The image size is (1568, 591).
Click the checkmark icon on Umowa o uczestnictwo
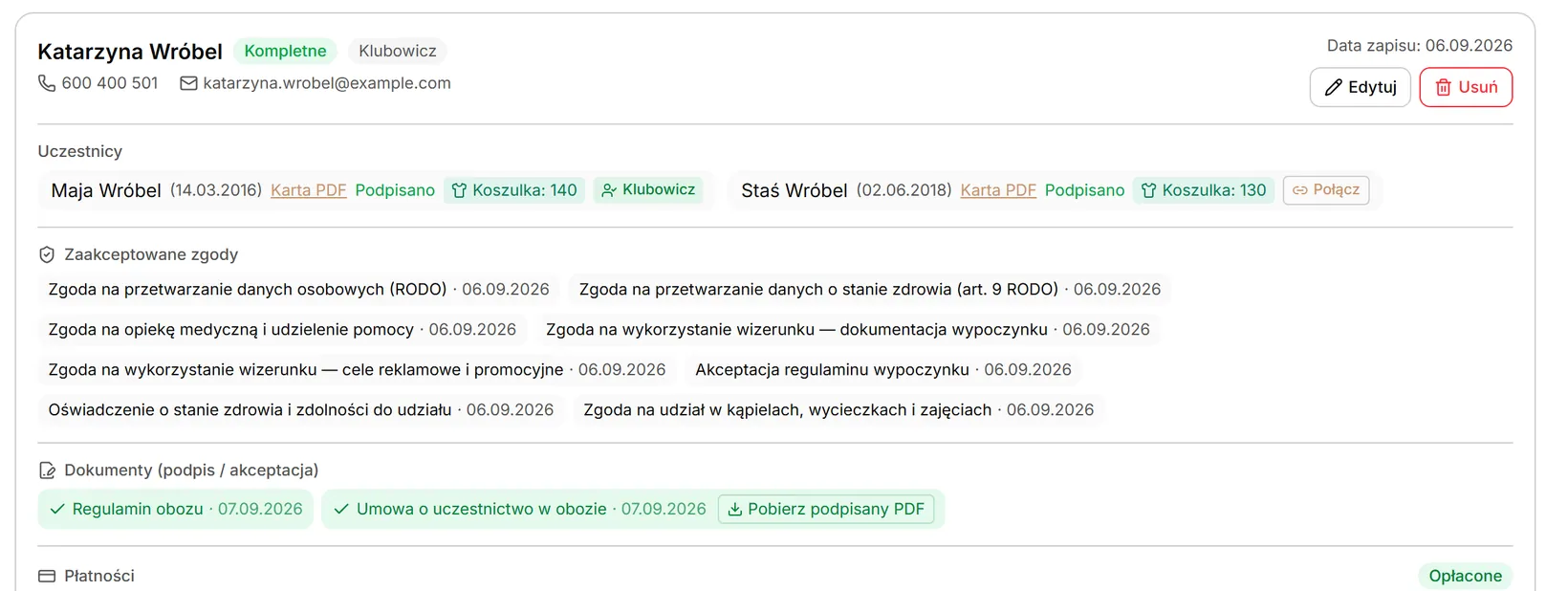[341, 509]
